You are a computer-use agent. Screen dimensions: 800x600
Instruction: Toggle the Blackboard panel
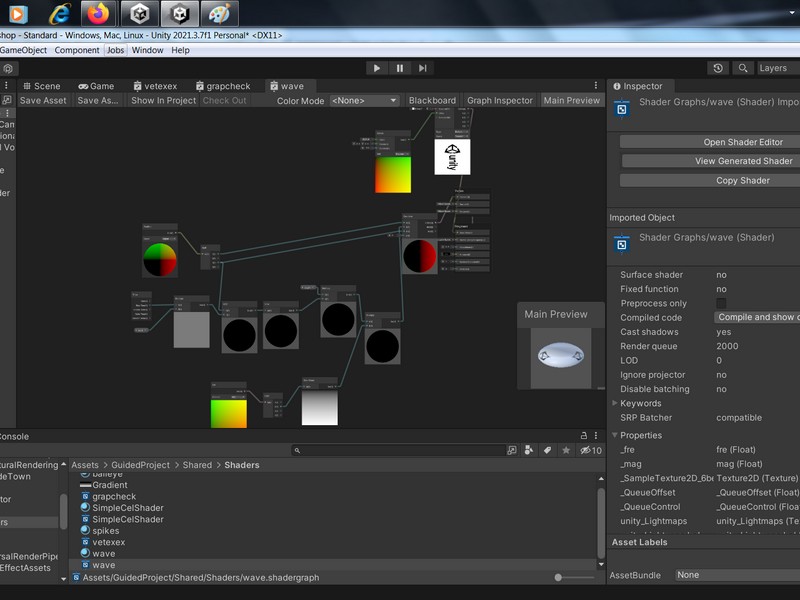tap(432, 100)
